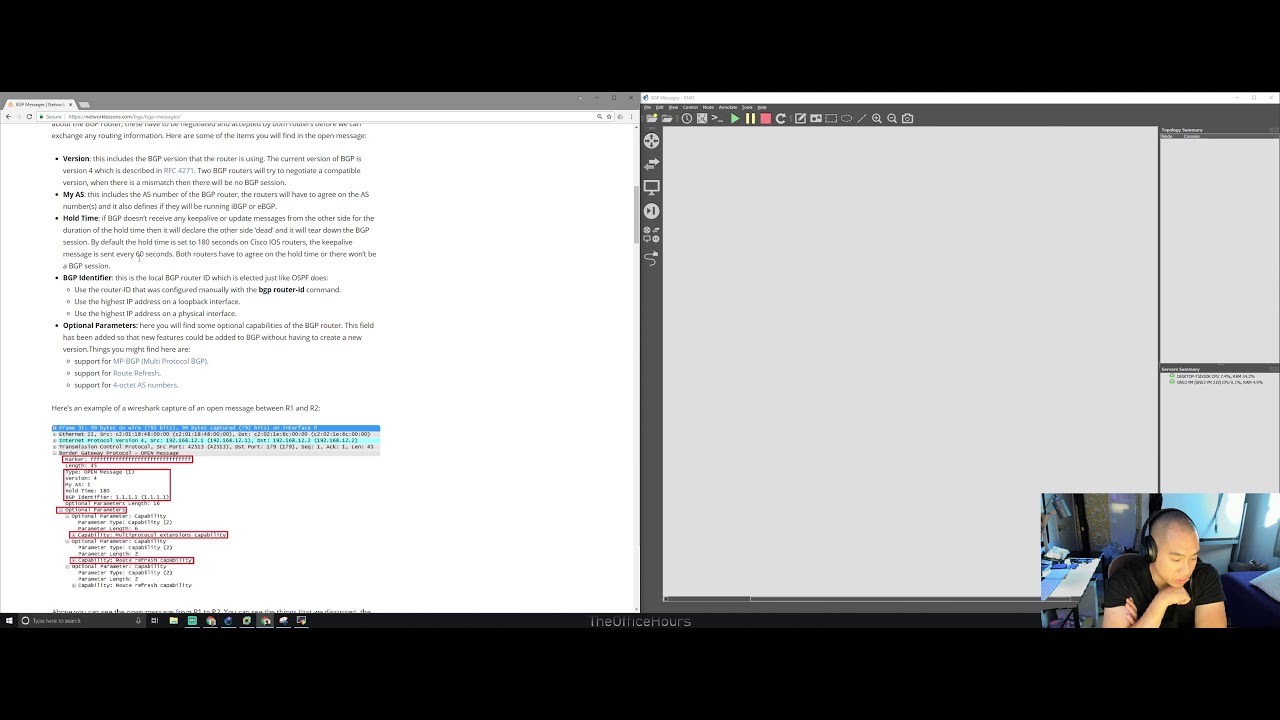This screenshot has height=720, width=1280.
Task: Toggle show interface labels icon in GNS3
Action: click(702, 118)
